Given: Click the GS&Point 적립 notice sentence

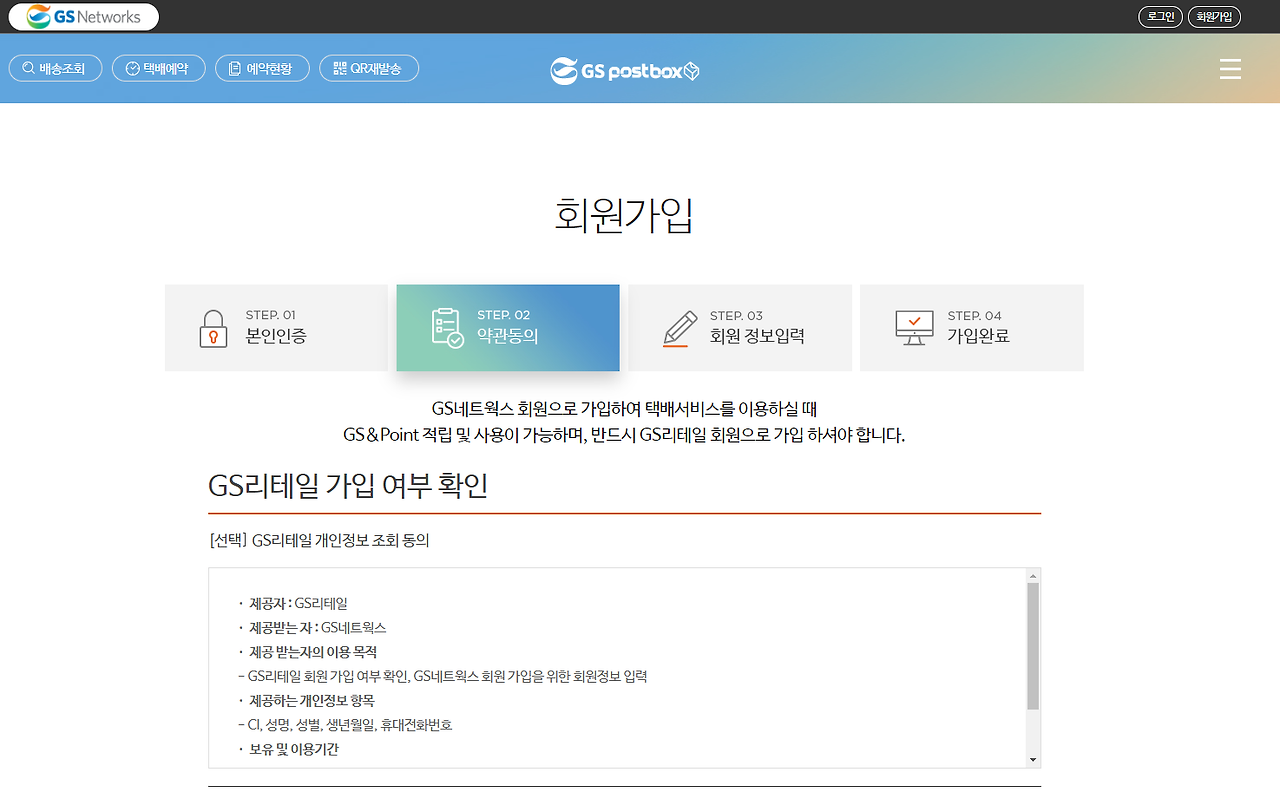Looking at the screenshot, I should point(624,436).
